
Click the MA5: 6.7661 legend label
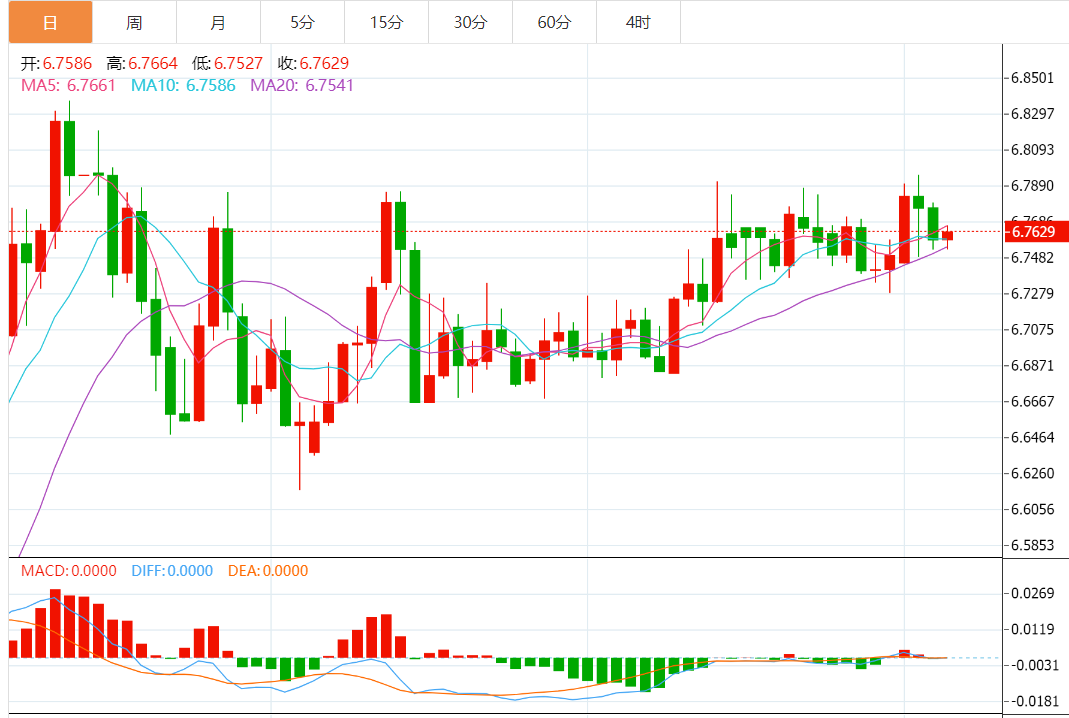pyautogui.click(x=68, y=85)
